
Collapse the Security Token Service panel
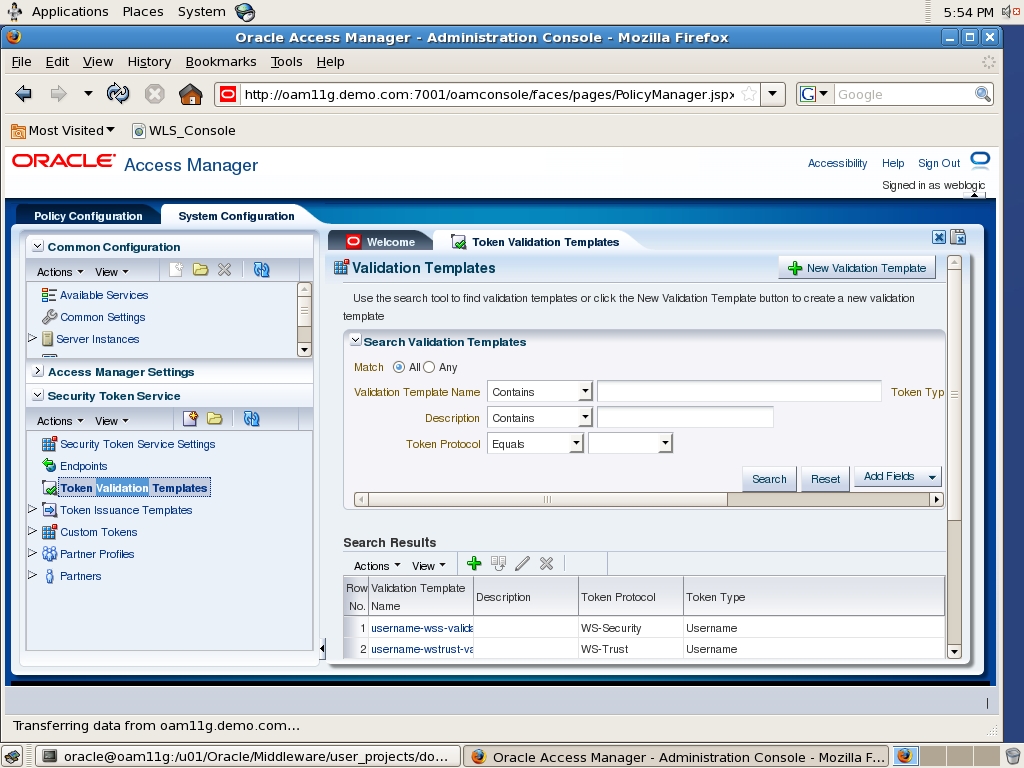[38, 395]
